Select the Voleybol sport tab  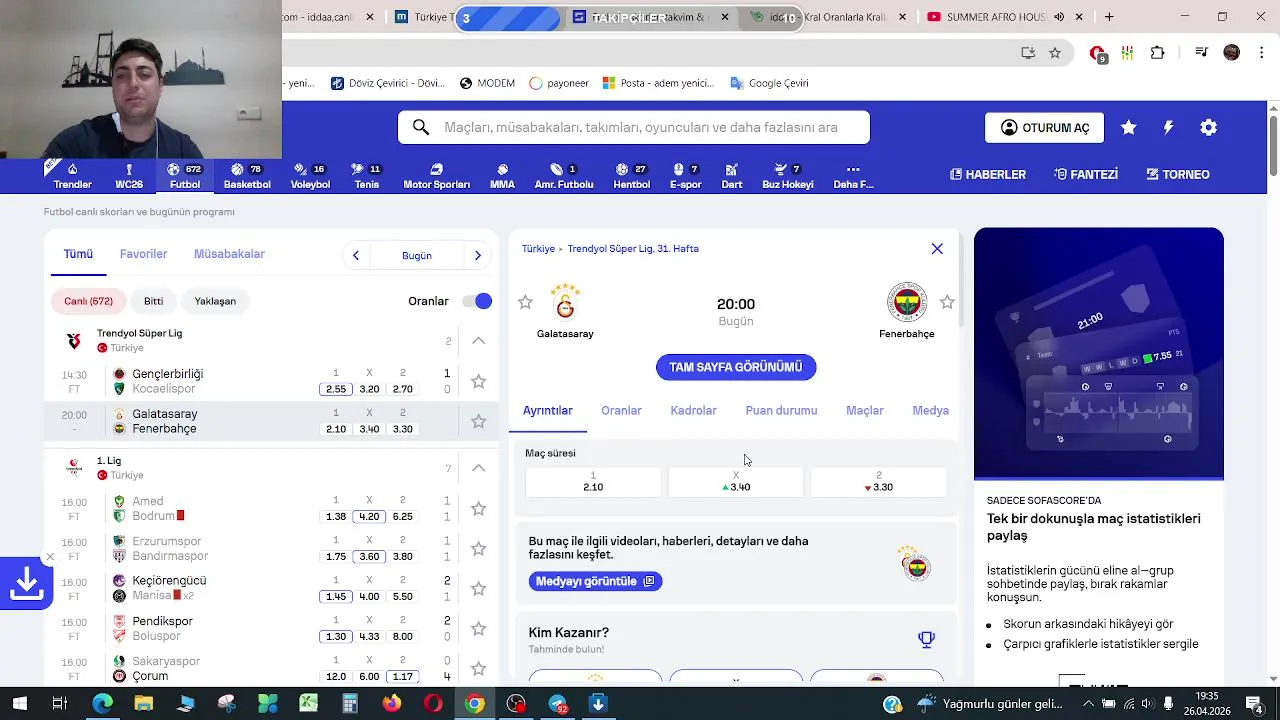(x=310, y=176)
